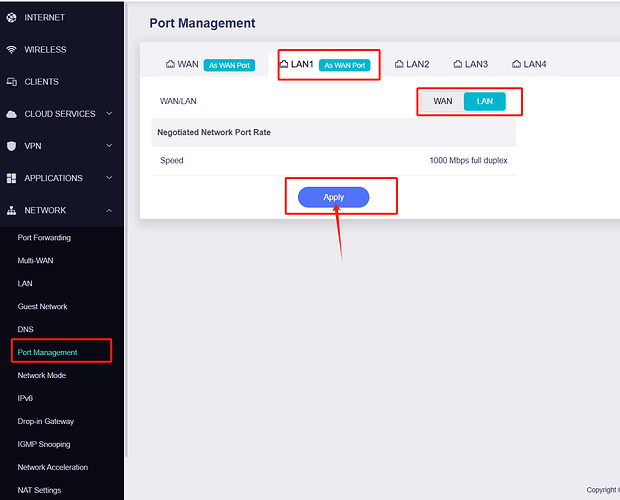620x500 pixels.
Task: Switch port mode to LAN
Action: click(x=485, y=101)
